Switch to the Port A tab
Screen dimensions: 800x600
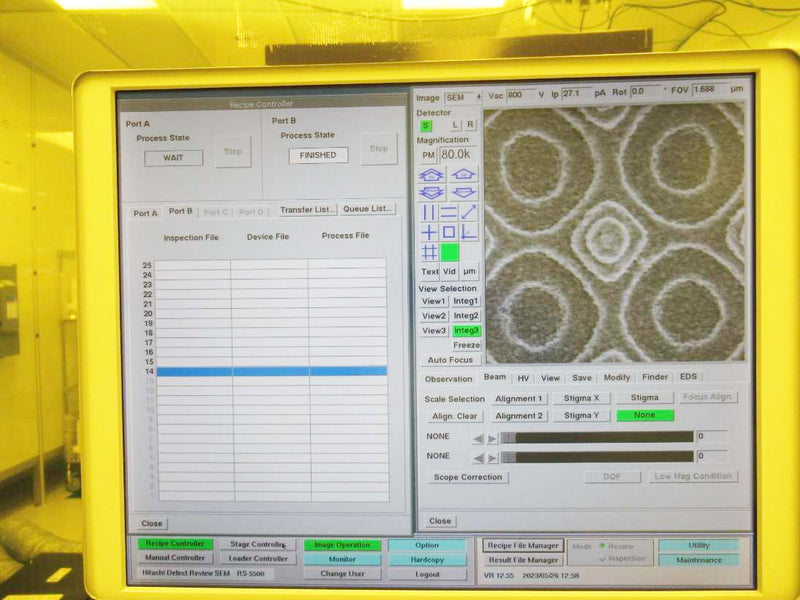point(145,213)
